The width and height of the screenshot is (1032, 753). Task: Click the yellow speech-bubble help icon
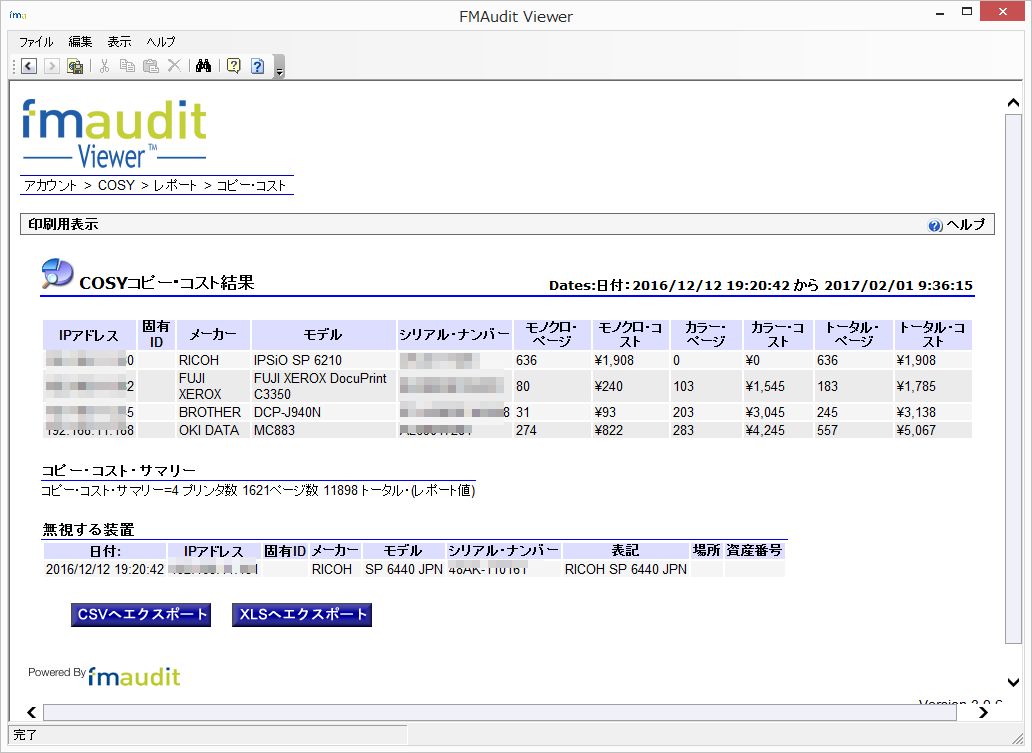pos(234,66)
